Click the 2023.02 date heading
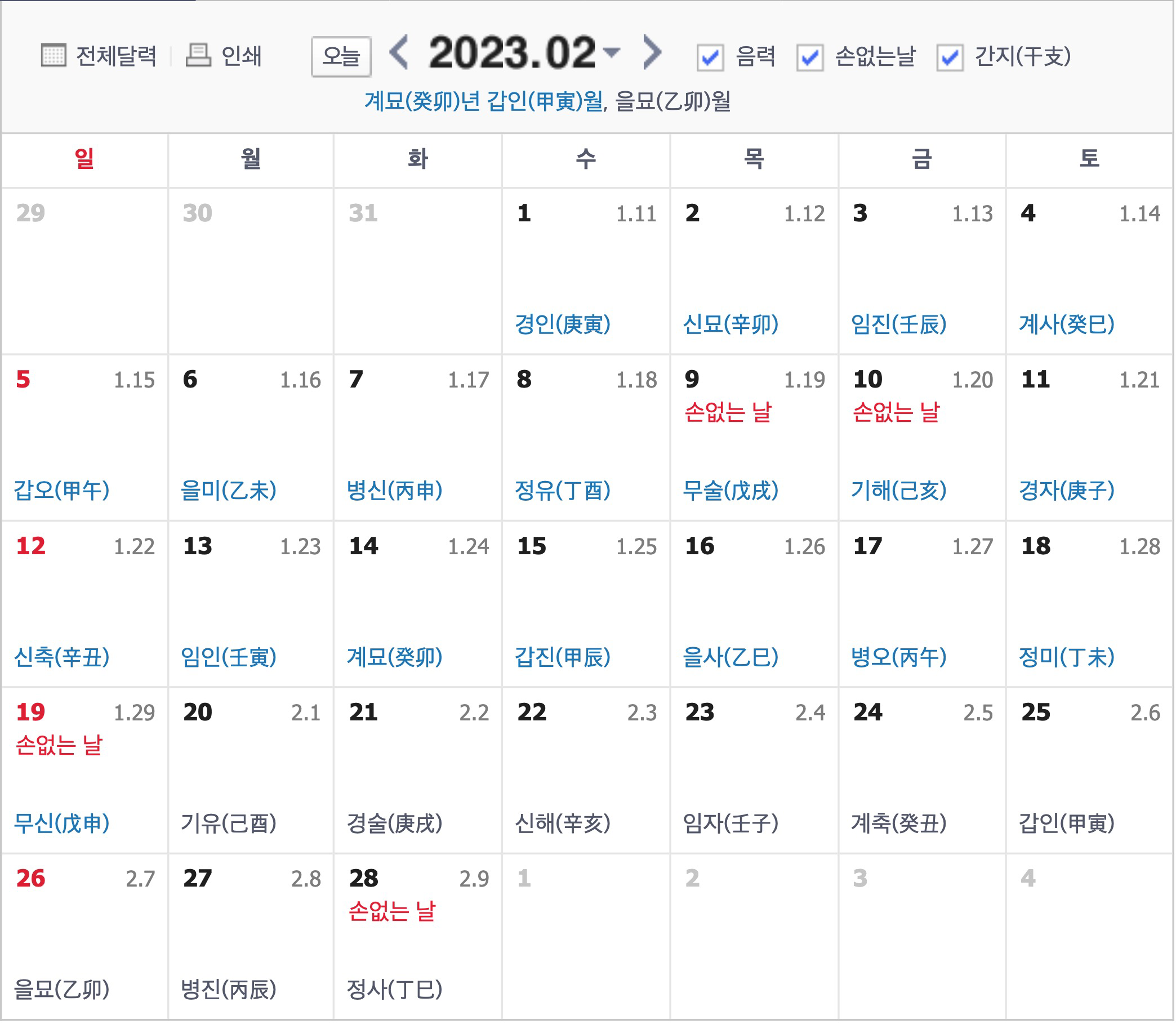This screenshot has height=1024, width=1176. (513, 52)
